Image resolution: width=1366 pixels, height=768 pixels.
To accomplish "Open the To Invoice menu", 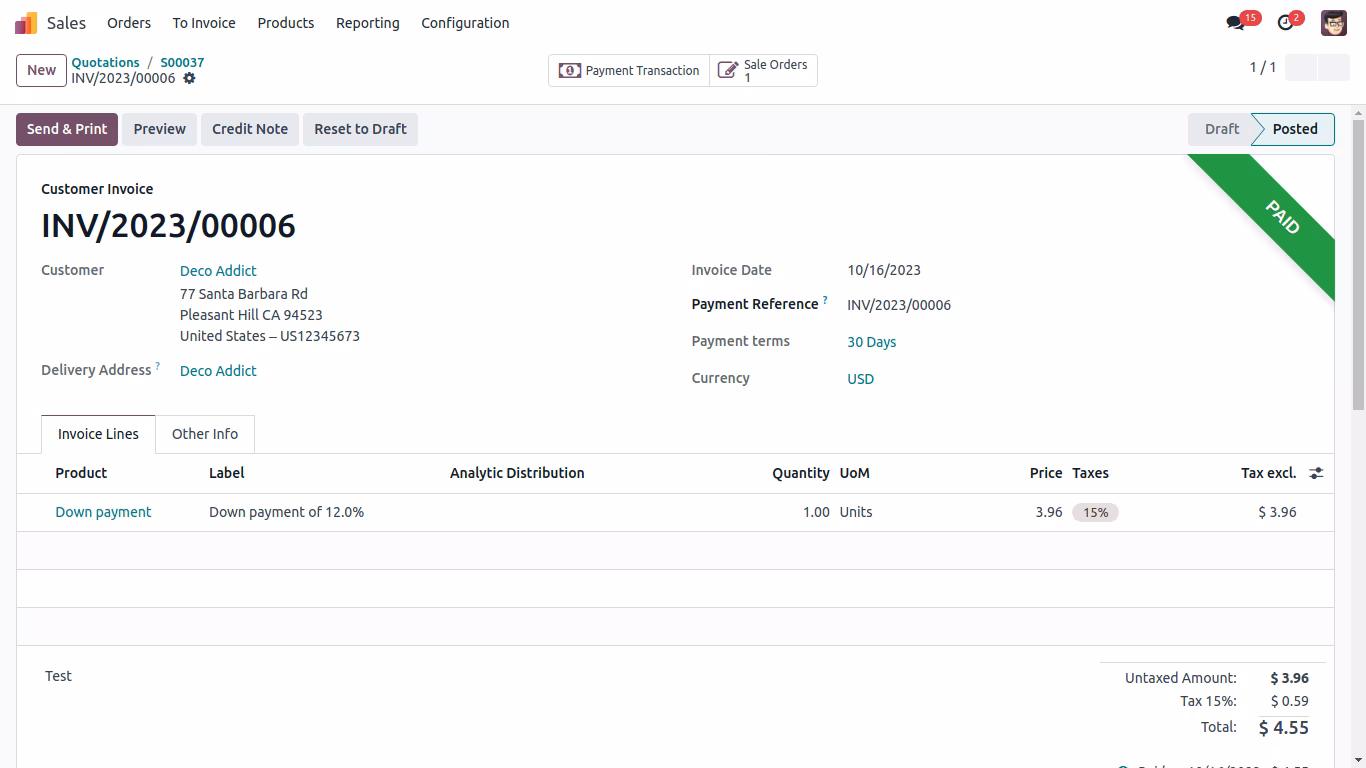I will 204,23.
